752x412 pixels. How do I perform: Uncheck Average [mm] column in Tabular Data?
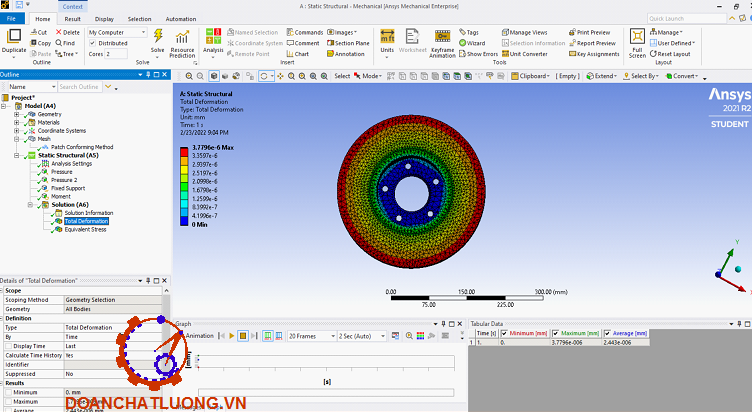[x=607, y=333]
